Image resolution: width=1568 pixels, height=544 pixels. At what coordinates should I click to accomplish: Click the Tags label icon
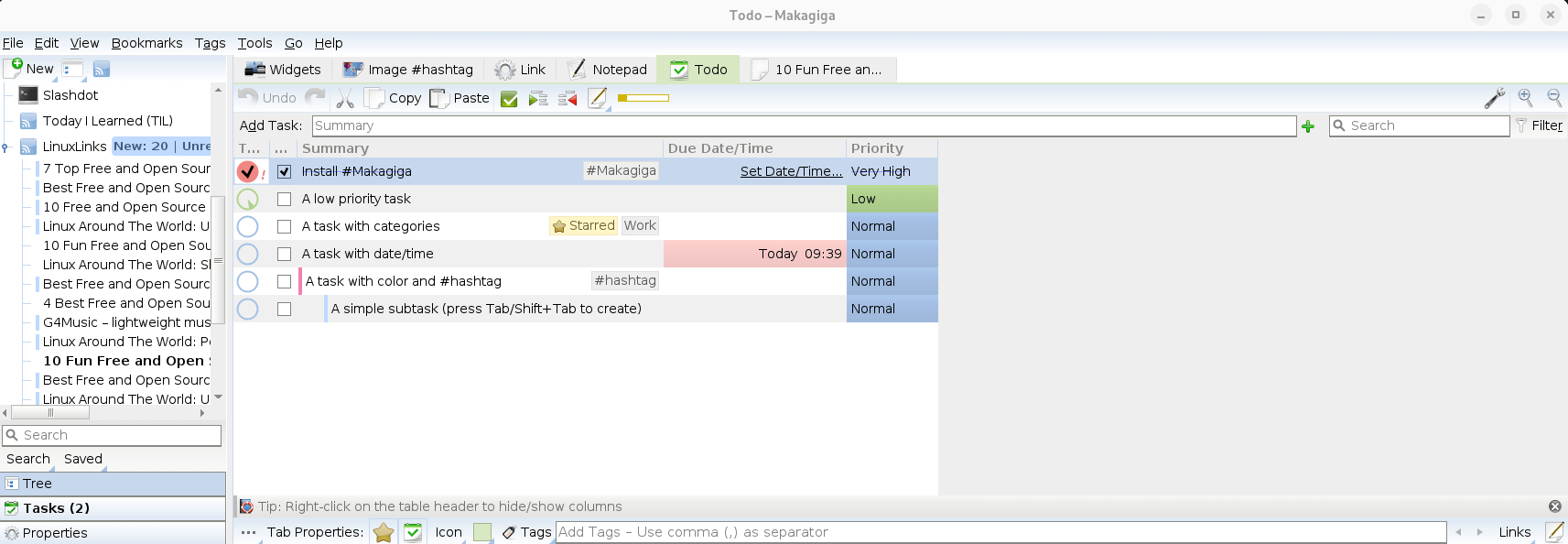click(x=509, y=532)
